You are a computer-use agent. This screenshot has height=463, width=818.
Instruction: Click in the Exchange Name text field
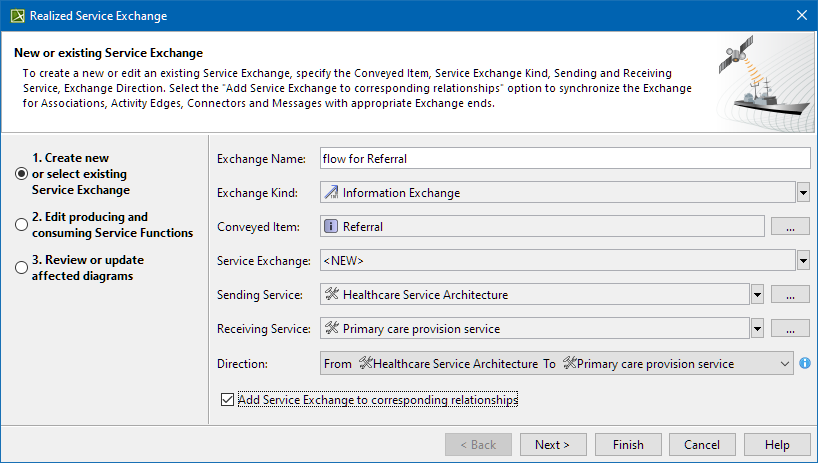pyautogui.click(x=563, y=158)
